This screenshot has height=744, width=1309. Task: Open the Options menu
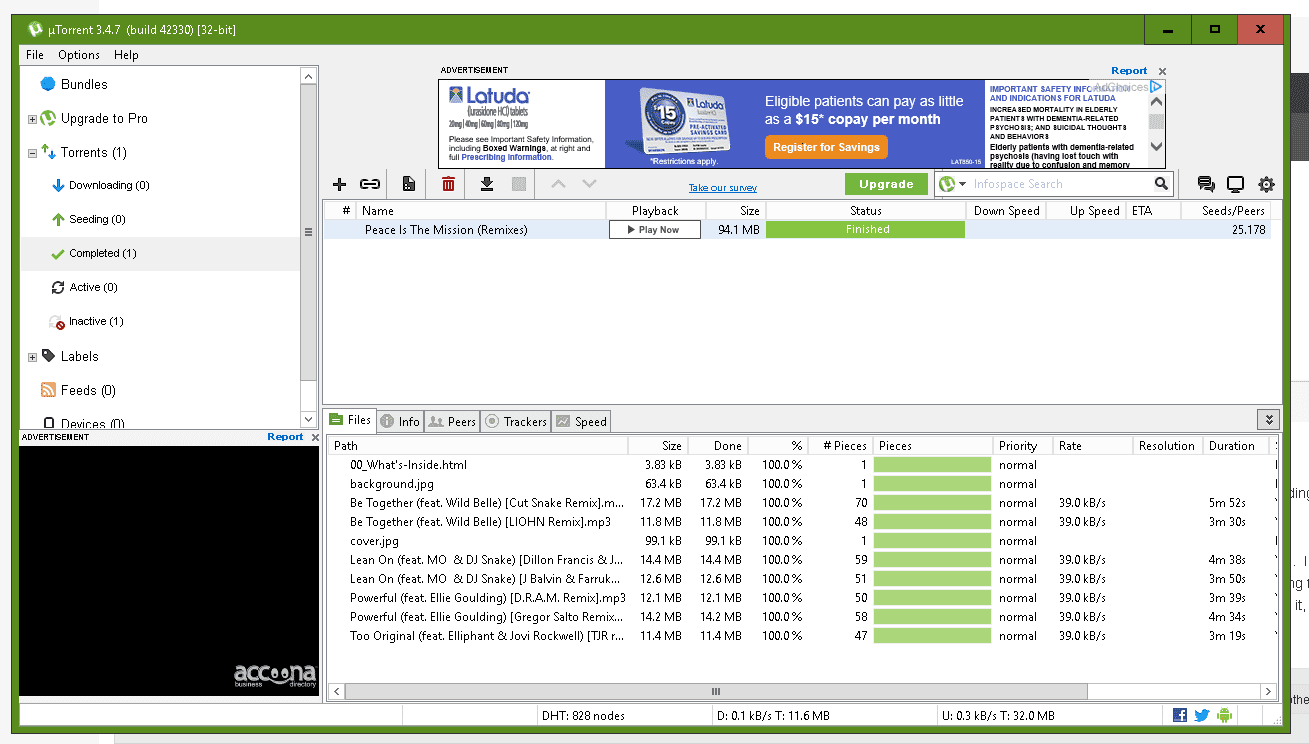click(79, 55)
